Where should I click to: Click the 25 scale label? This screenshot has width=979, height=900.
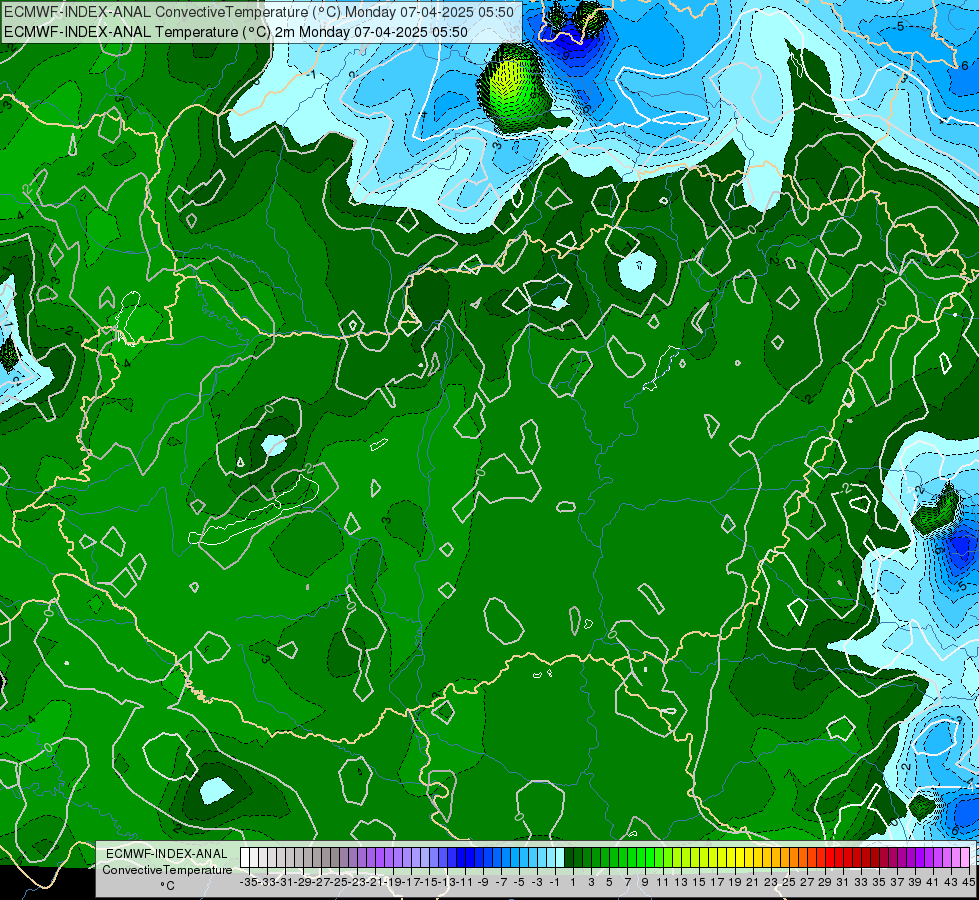pos(789,883)
